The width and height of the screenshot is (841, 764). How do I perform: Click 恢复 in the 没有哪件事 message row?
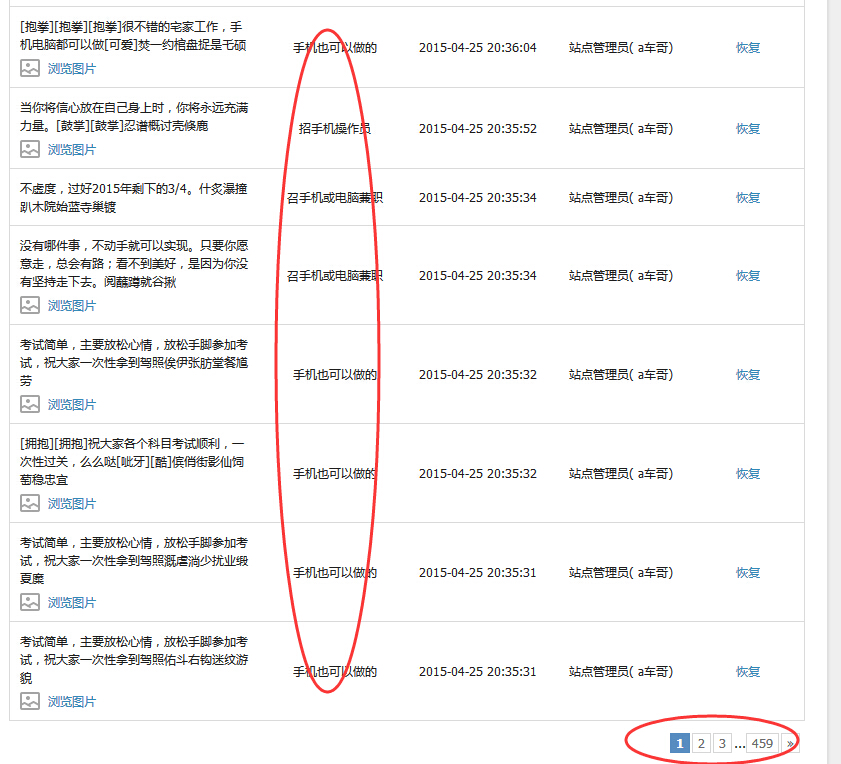coord(748,276)
